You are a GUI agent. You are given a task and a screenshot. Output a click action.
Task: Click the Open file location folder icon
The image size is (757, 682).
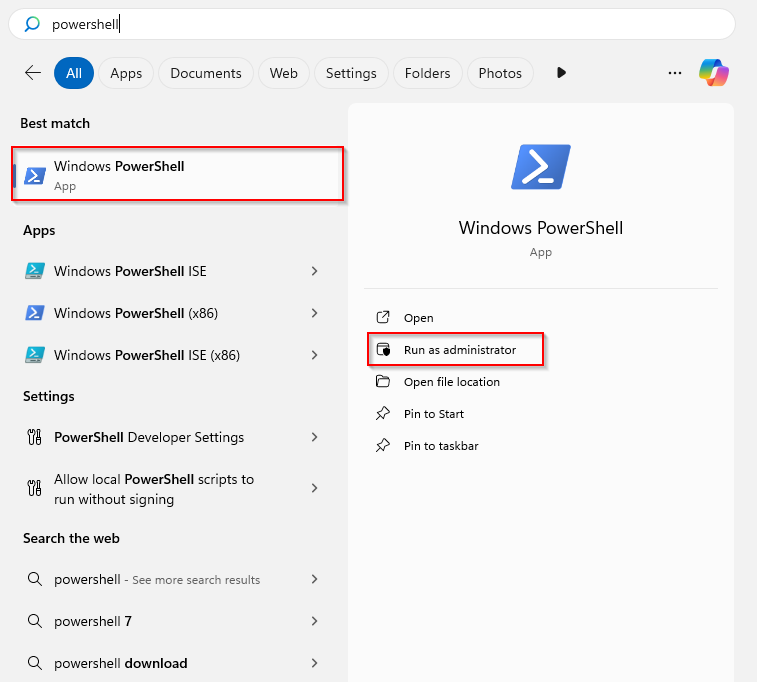click(383, 381)
